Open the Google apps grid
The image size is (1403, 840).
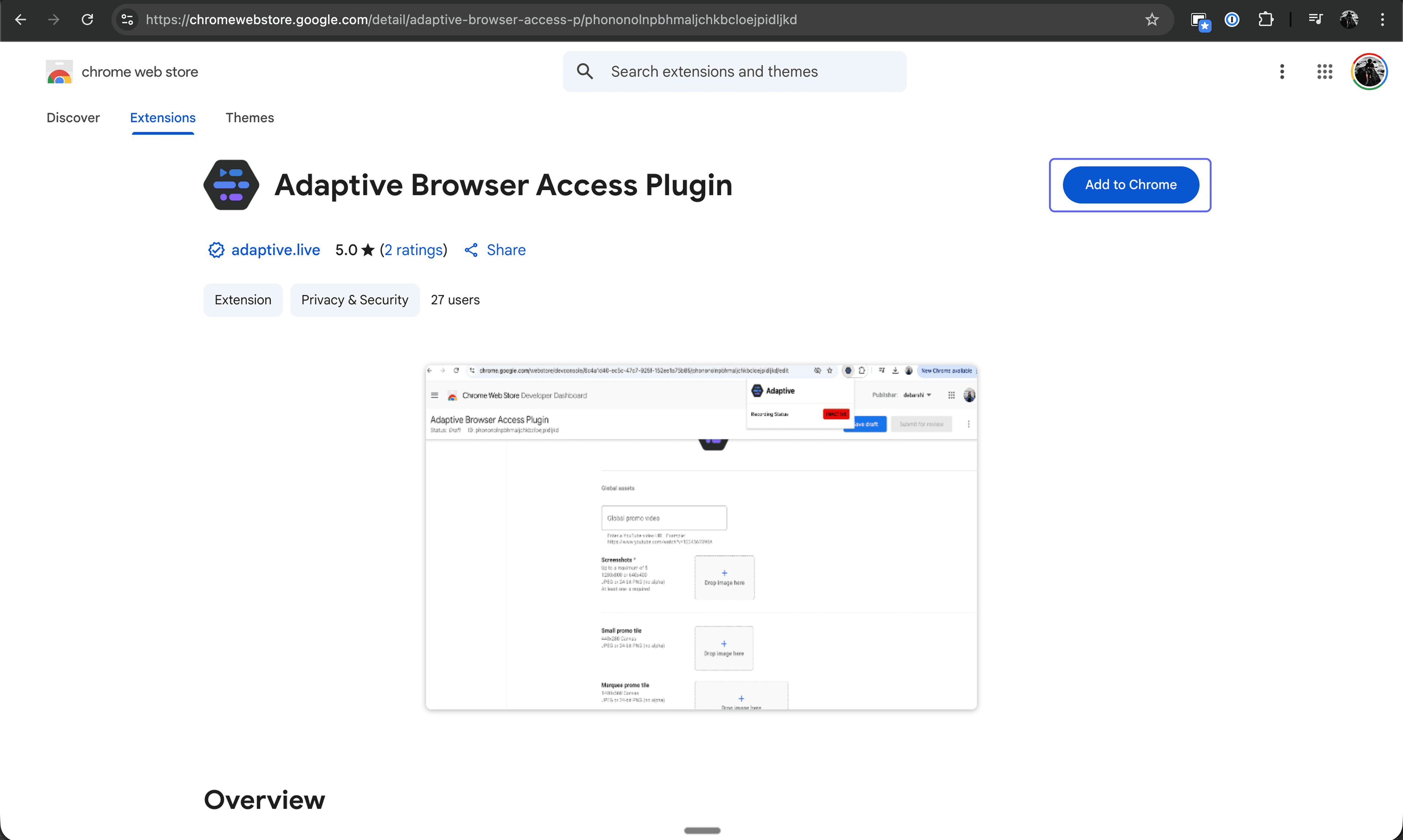coord(1324,72)
